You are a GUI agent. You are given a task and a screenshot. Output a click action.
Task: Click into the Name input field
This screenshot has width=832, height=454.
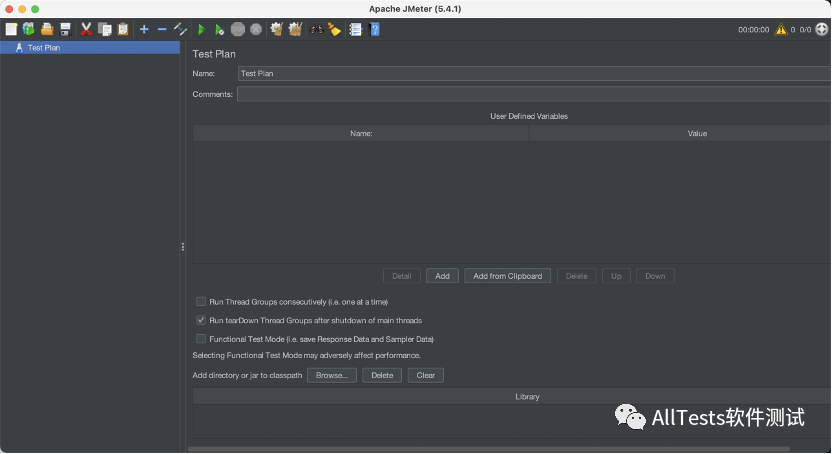[x=534, y=74]
